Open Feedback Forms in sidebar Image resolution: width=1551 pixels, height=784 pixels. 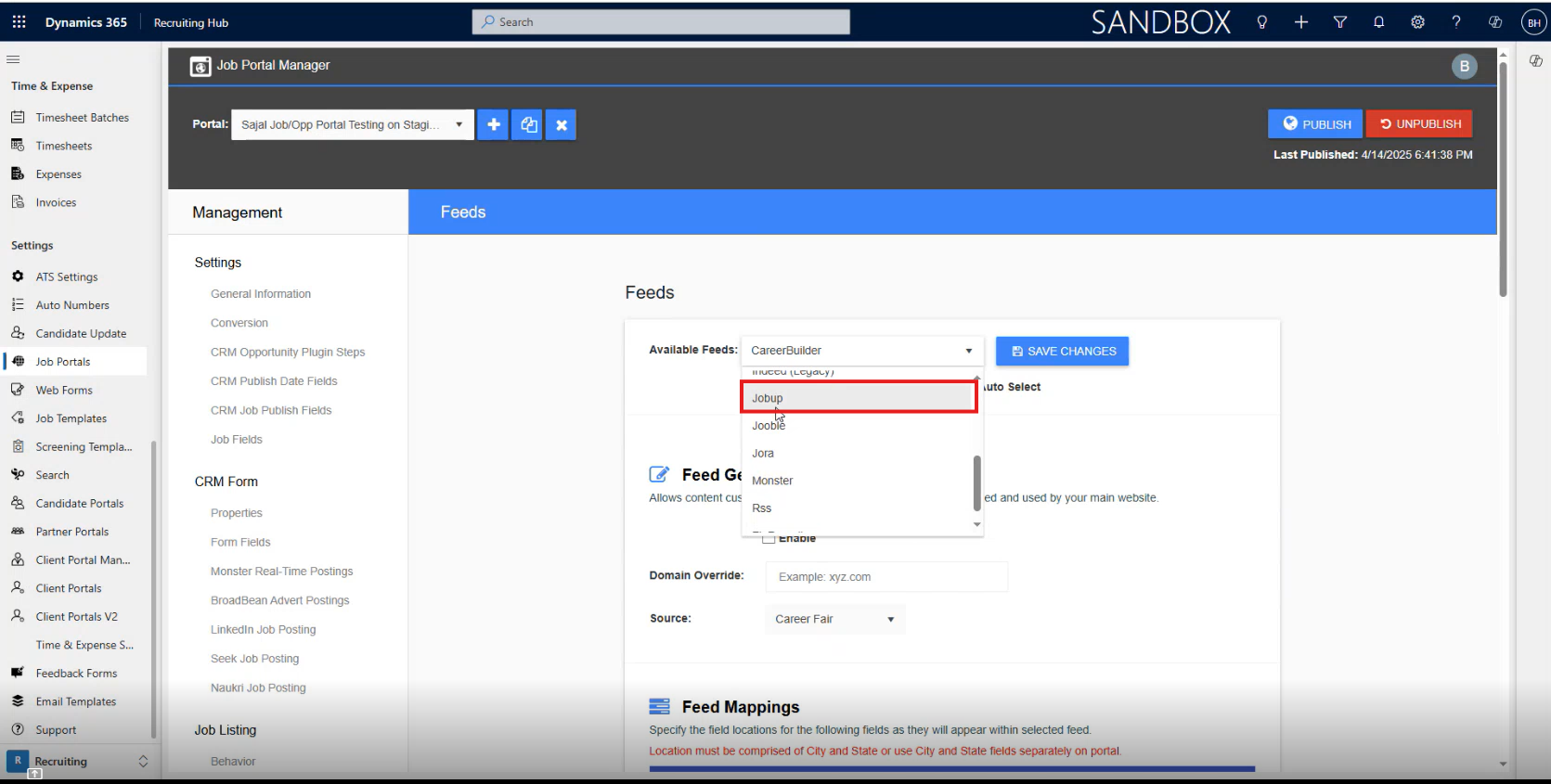point(74,674)
